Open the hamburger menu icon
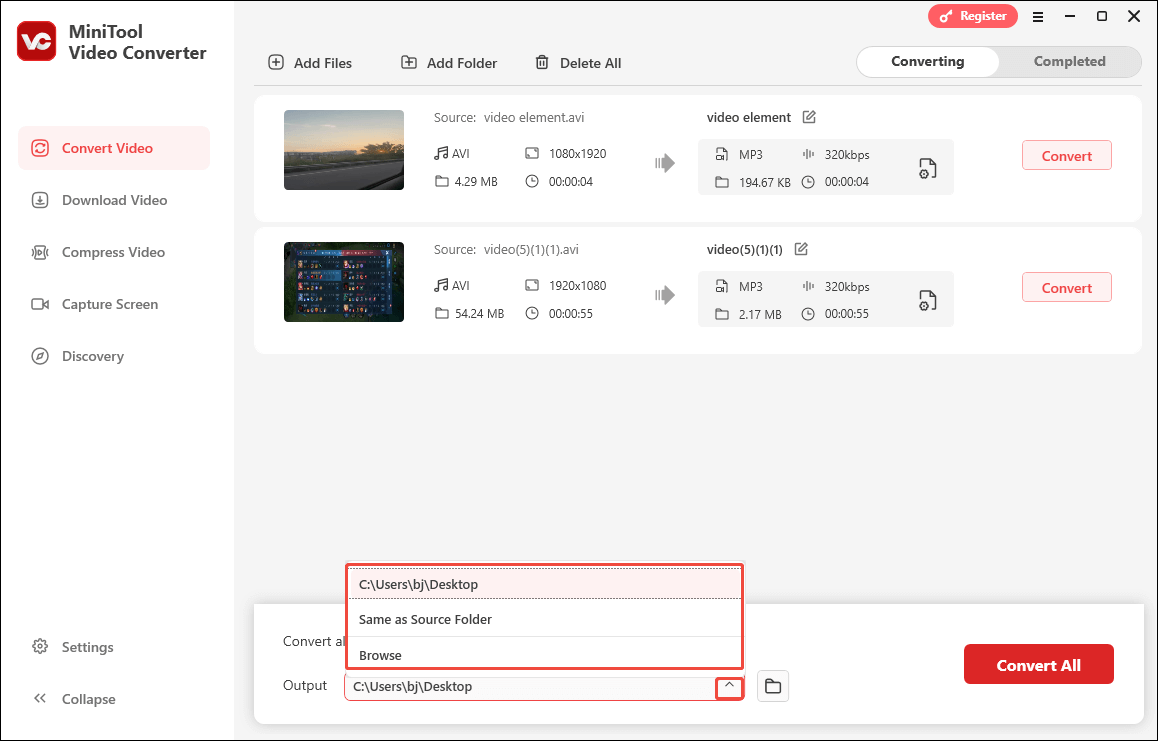This screenshot has height=741, width=1158. coord(1038,16)
